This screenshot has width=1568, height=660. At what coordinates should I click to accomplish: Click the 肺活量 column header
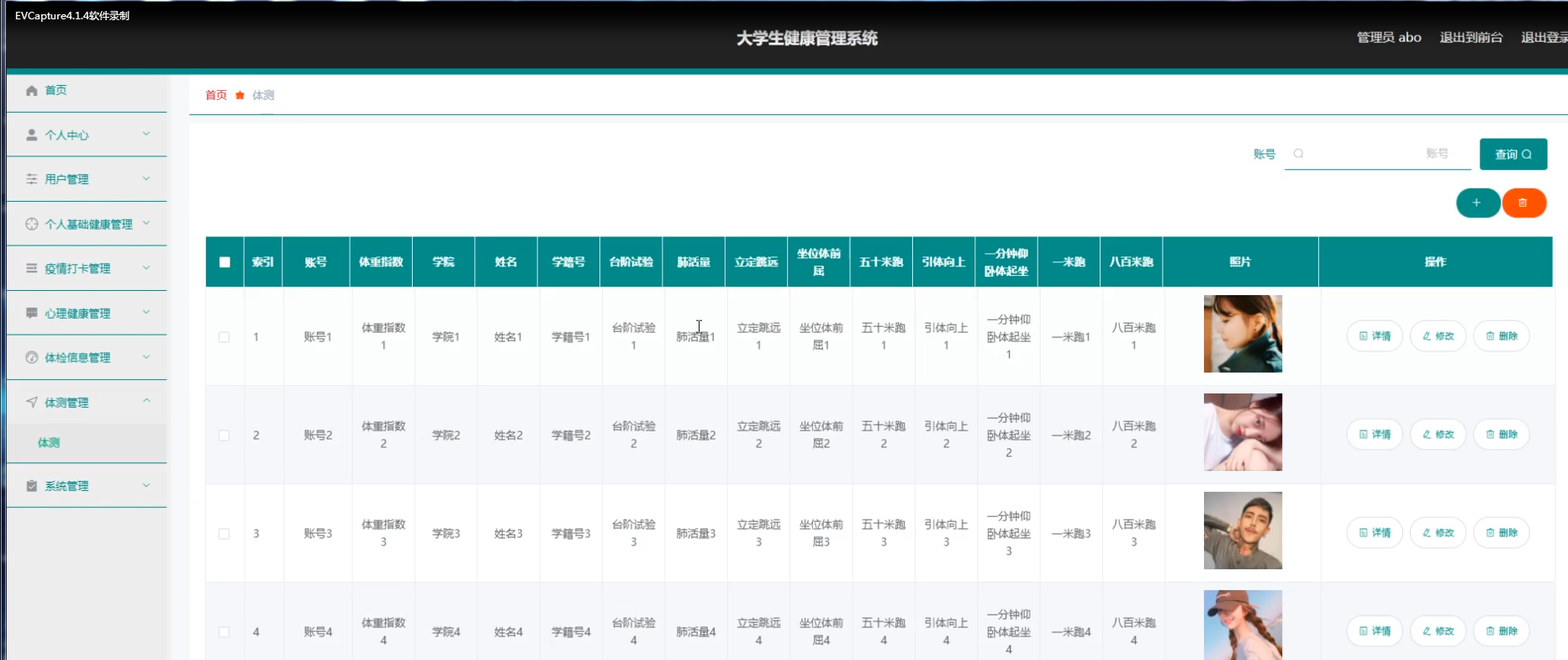click(x=694, y=261)
